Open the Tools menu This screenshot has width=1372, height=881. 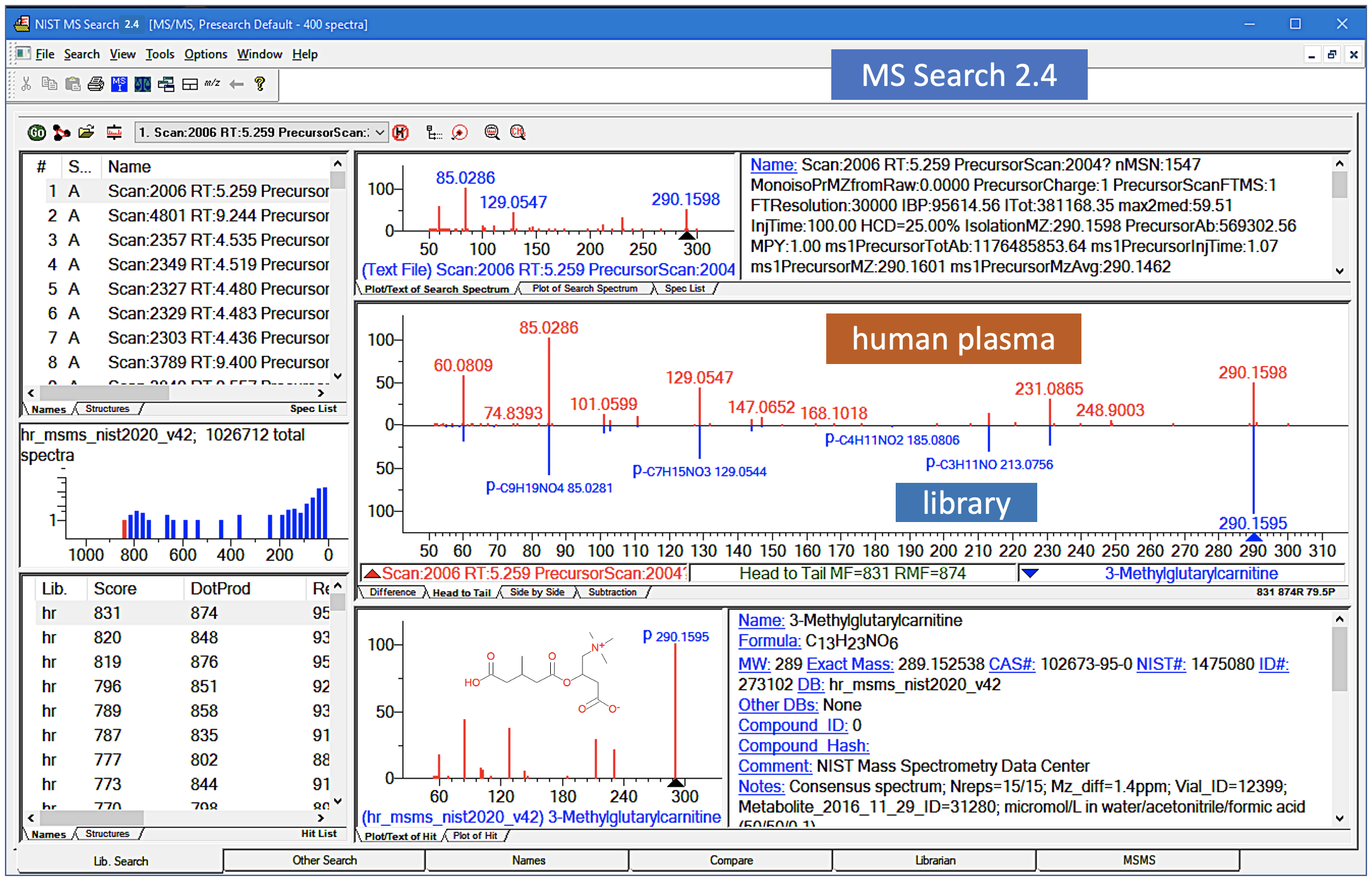click(160, 54)
